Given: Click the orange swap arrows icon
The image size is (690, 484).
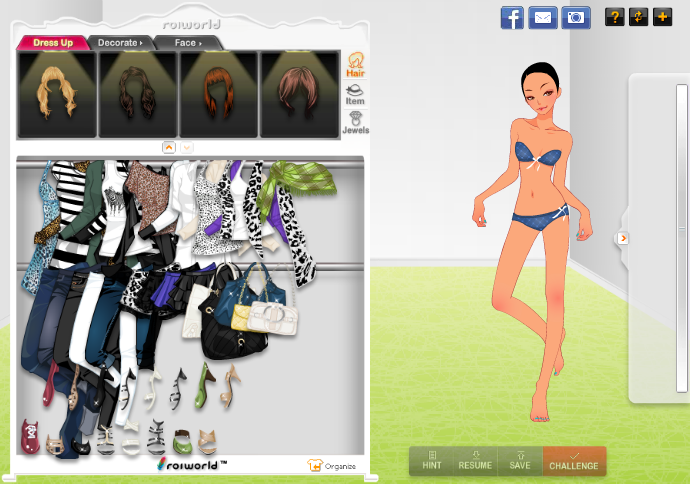Looking at the screenshot, I should (x=638, y=17).
